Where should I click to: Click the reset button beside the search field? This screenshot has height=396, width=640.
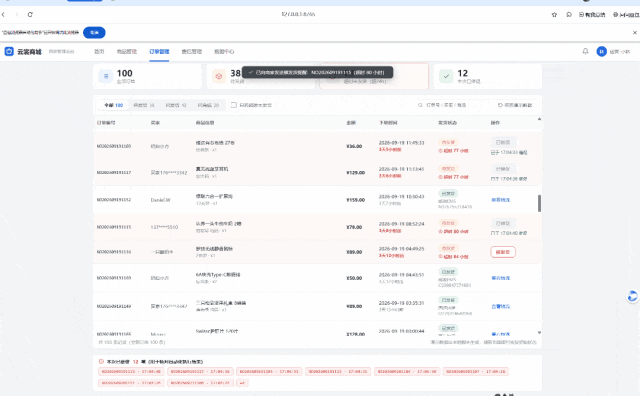click(x=515, y=105)
